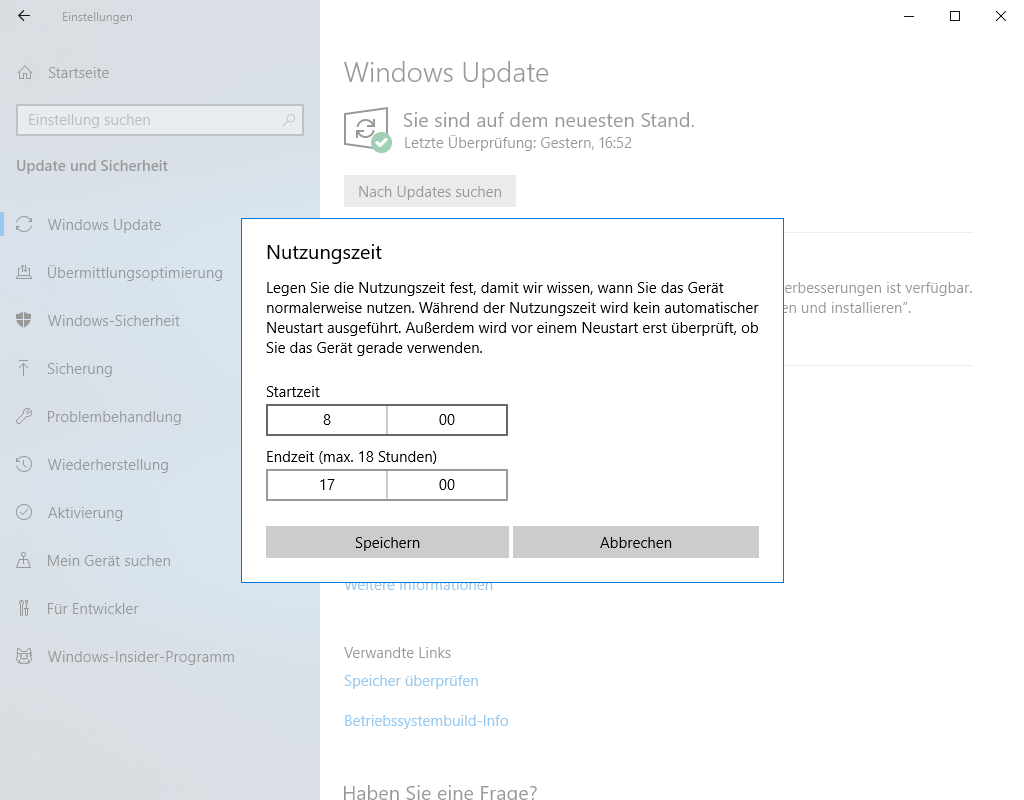This screenshot has height=800, width=1024.
Task: Open Windows-Insider-Programm page
Action: point(141,656)
